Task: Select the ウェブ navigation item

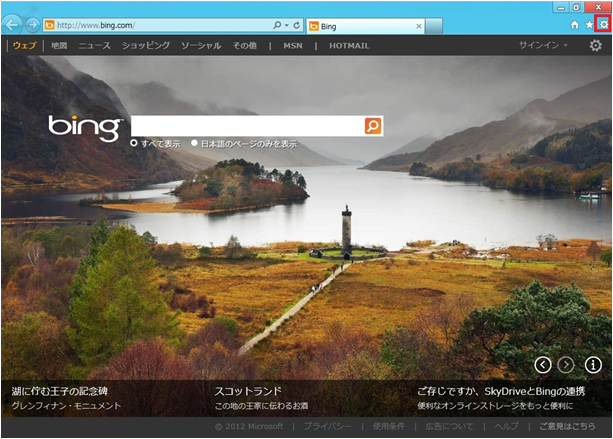Action: point(25,46)
